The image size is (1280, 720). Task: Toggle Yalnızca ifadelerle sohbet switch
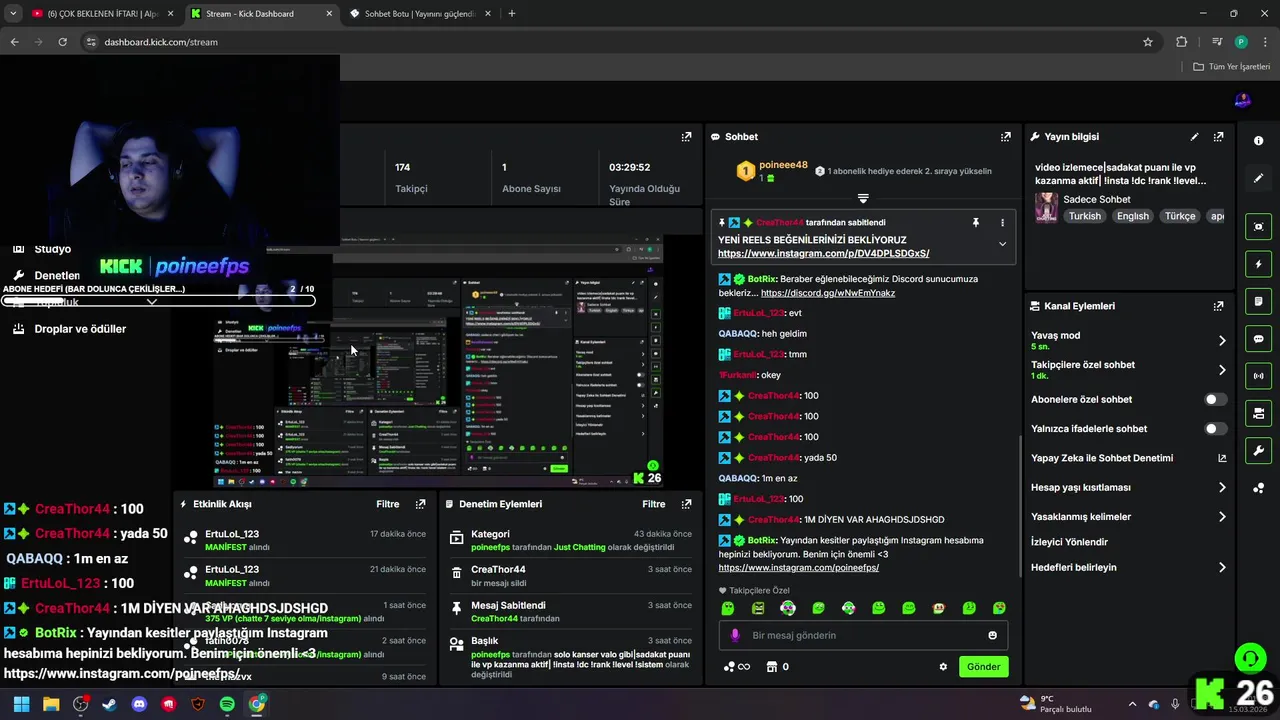(x=1215, y=429)
